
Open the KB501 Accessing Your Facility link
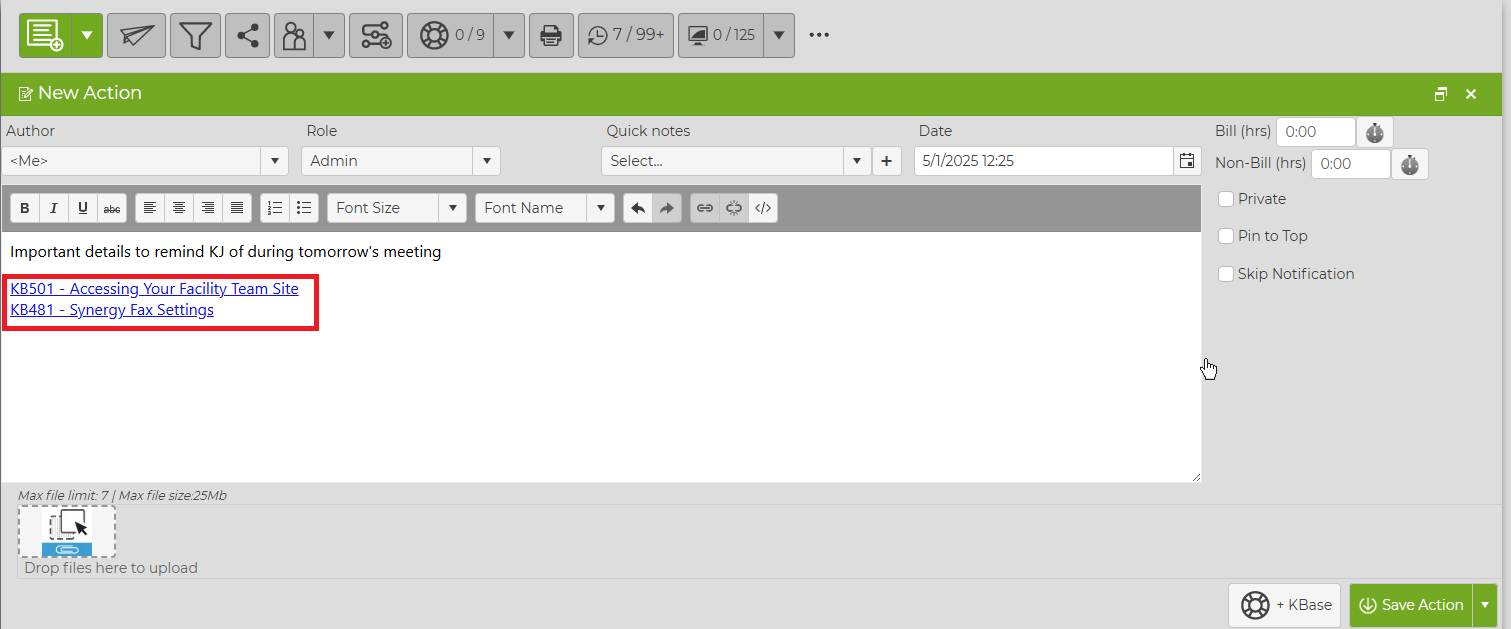click(x=154, y=289)
